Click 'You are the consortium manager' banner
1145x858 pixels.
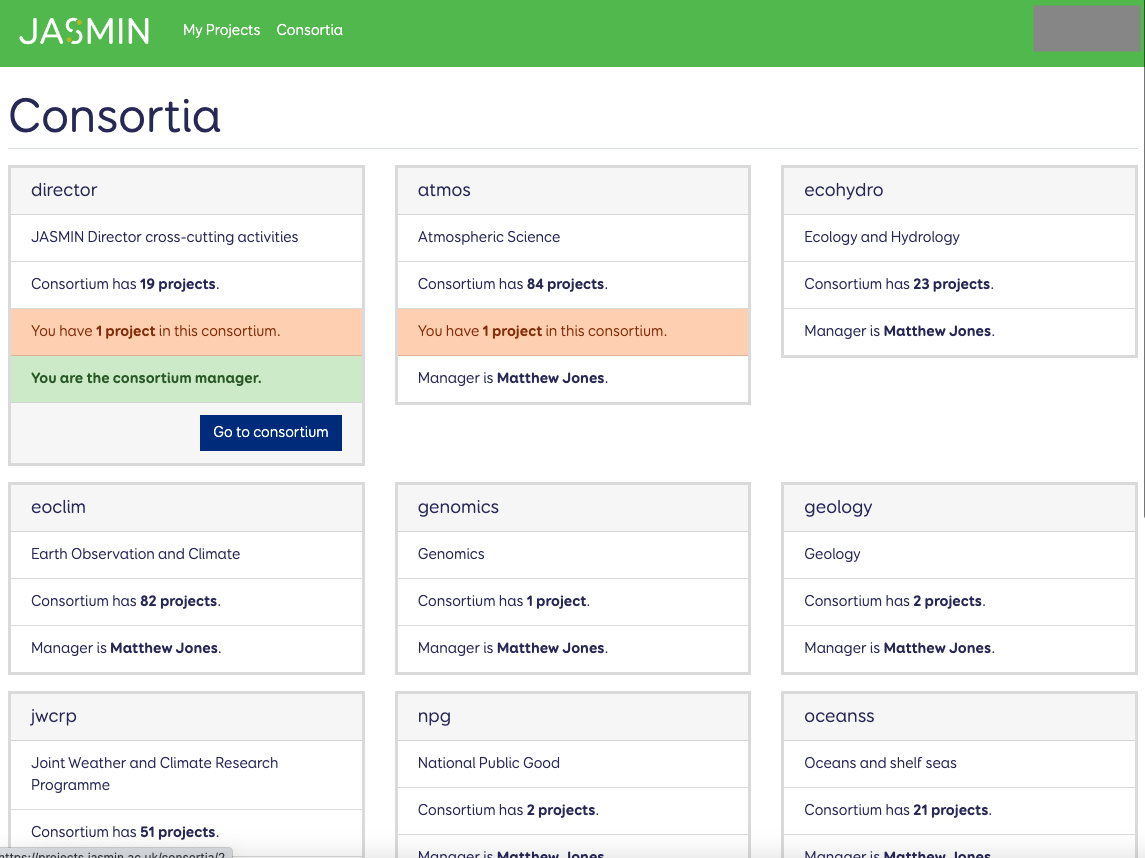coord(146,378)
